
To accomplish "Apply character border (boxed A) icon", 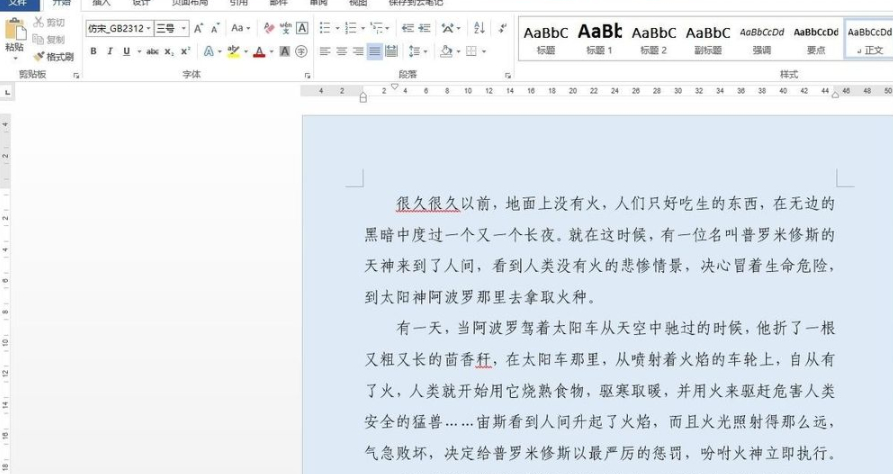I will (x=302, y=28).
